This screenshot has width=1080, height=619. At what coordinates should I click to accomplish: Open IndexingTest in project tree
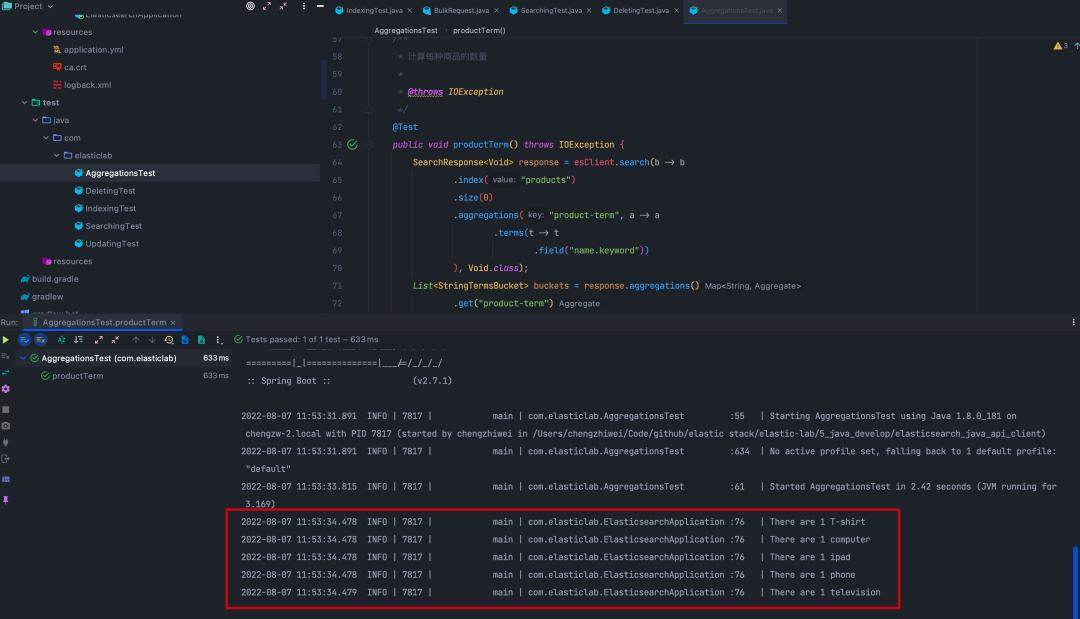(110, 209)
